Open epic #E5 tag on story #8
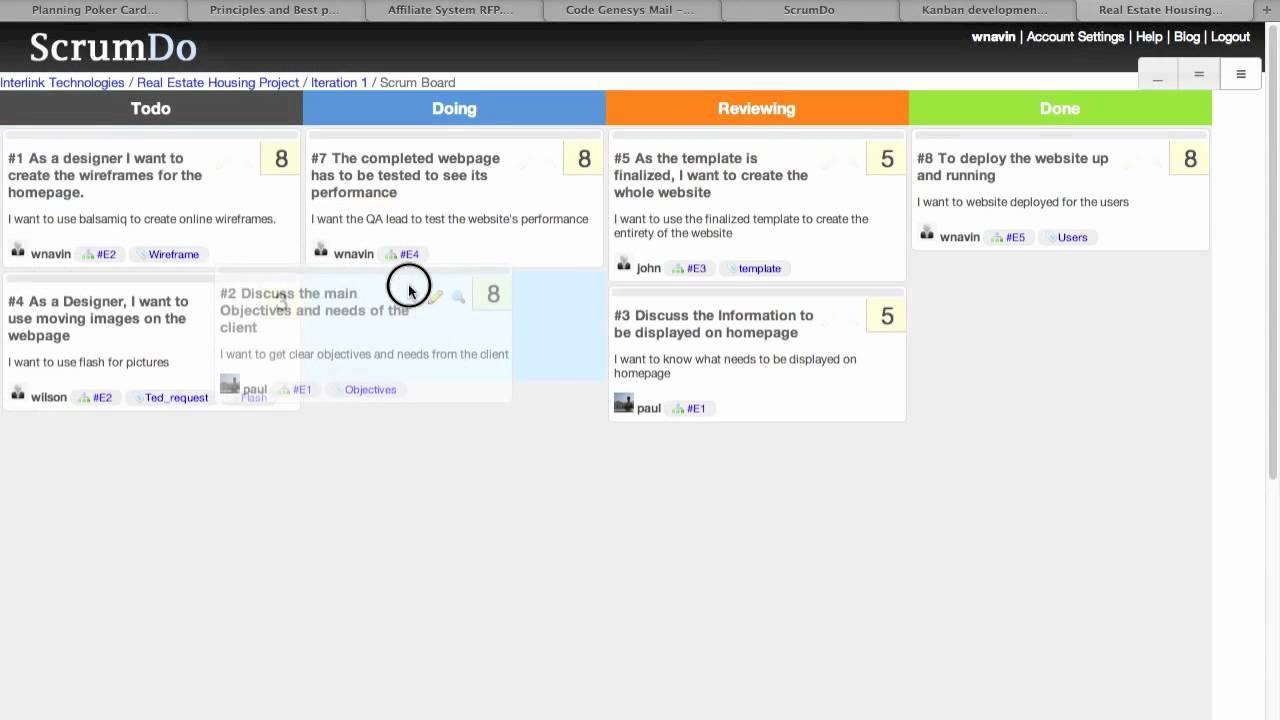Screen dimensions: 1280x720 tap(1014, 237)
